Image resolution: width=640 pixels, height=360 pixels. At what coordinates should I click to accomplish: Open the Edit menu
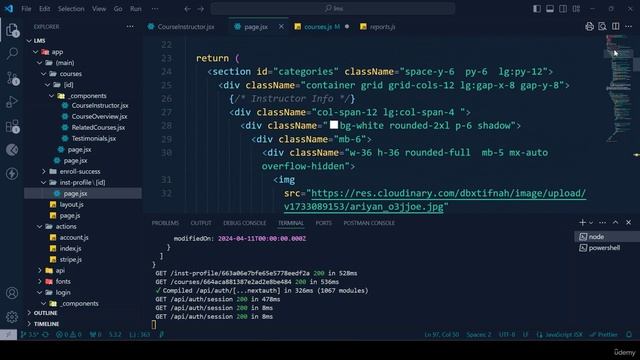pos(44,9)
